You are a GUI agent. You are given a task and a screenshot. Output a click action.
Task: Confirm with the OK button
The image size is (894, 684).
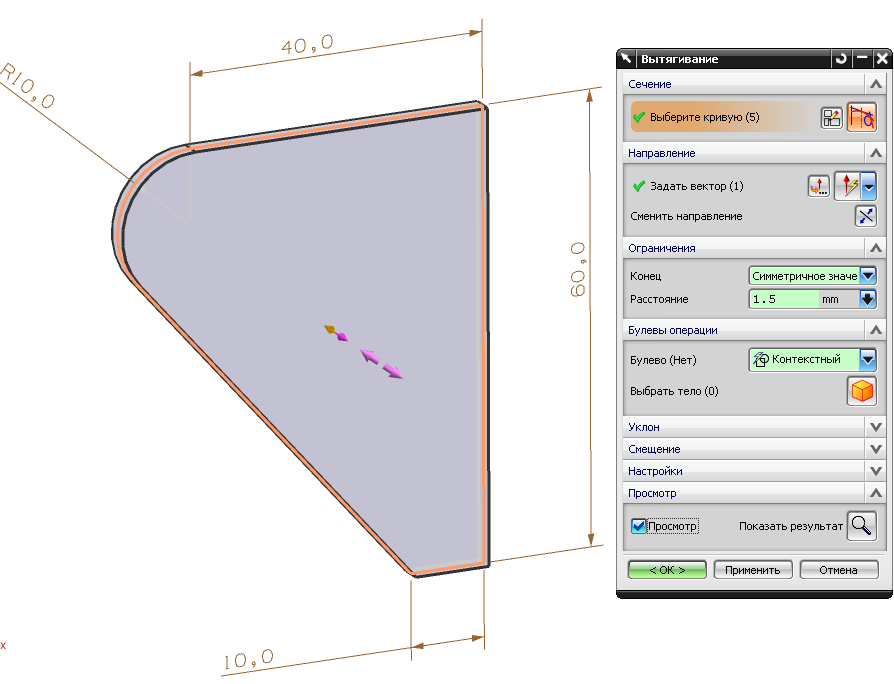pos(667,570)
